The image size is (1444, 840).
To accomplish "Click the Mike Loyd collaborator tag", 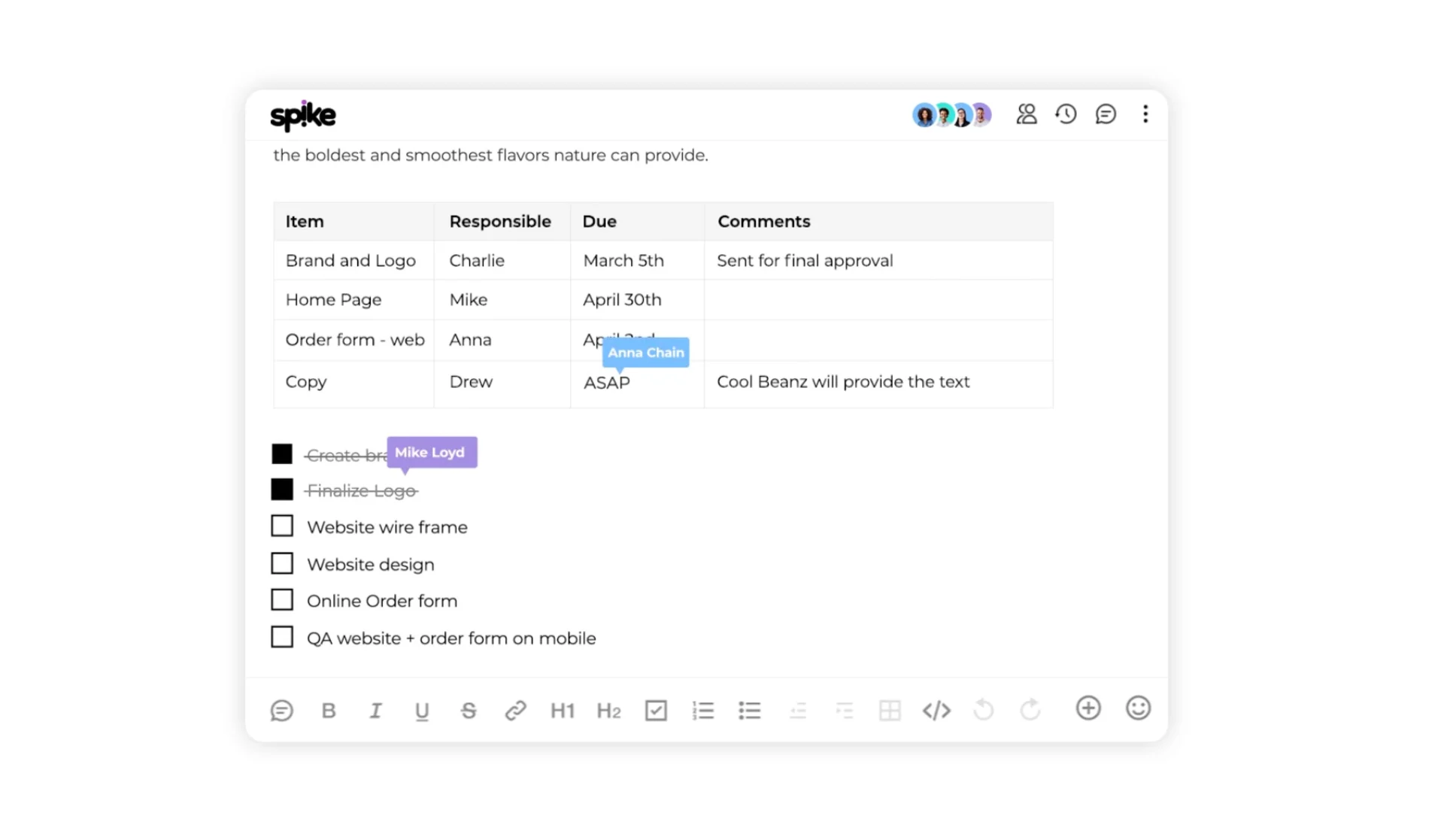I will (431, 452).
